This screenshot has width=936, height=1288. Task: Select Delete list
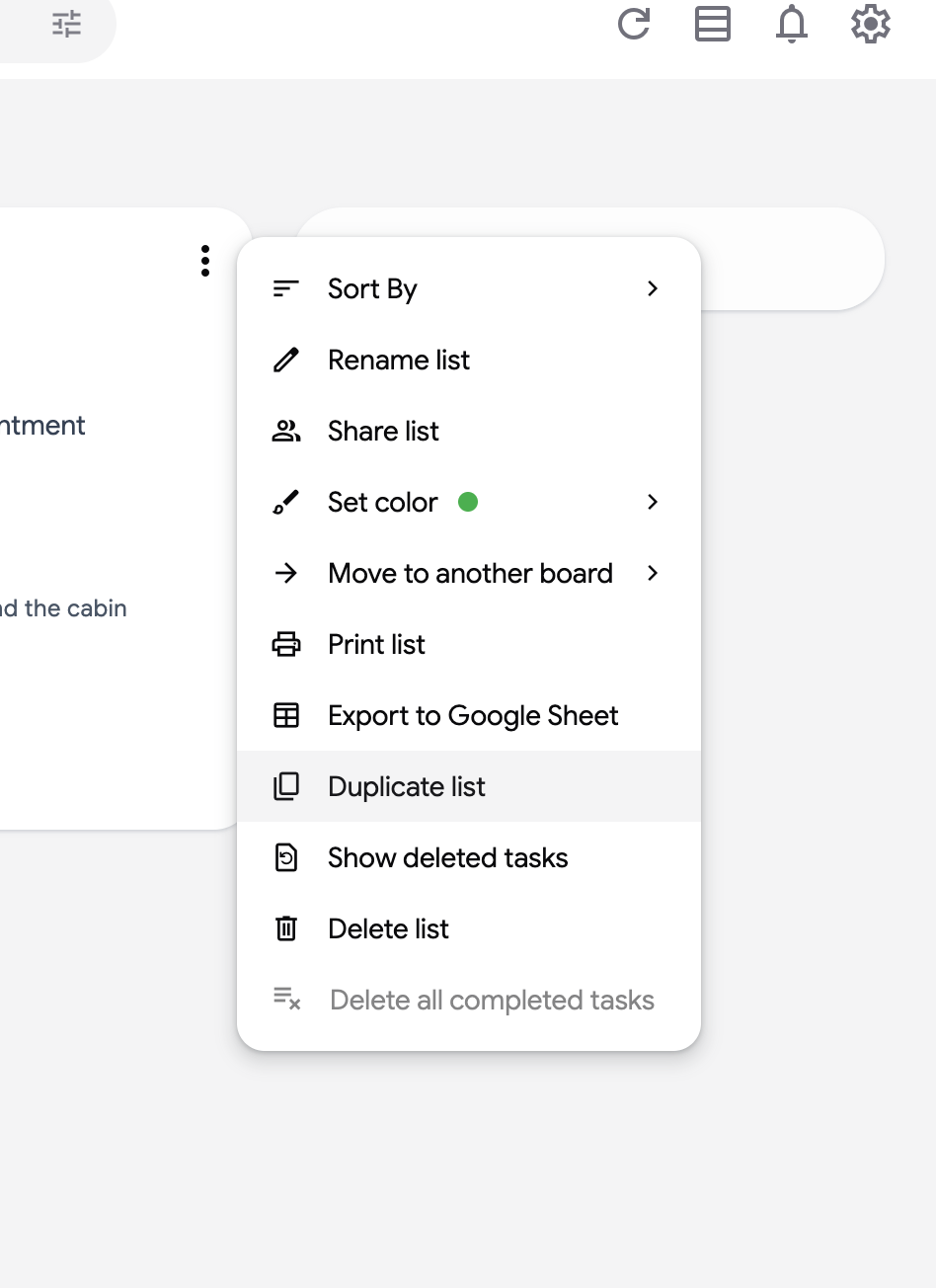pyautogui.click(x=469, y=928)
